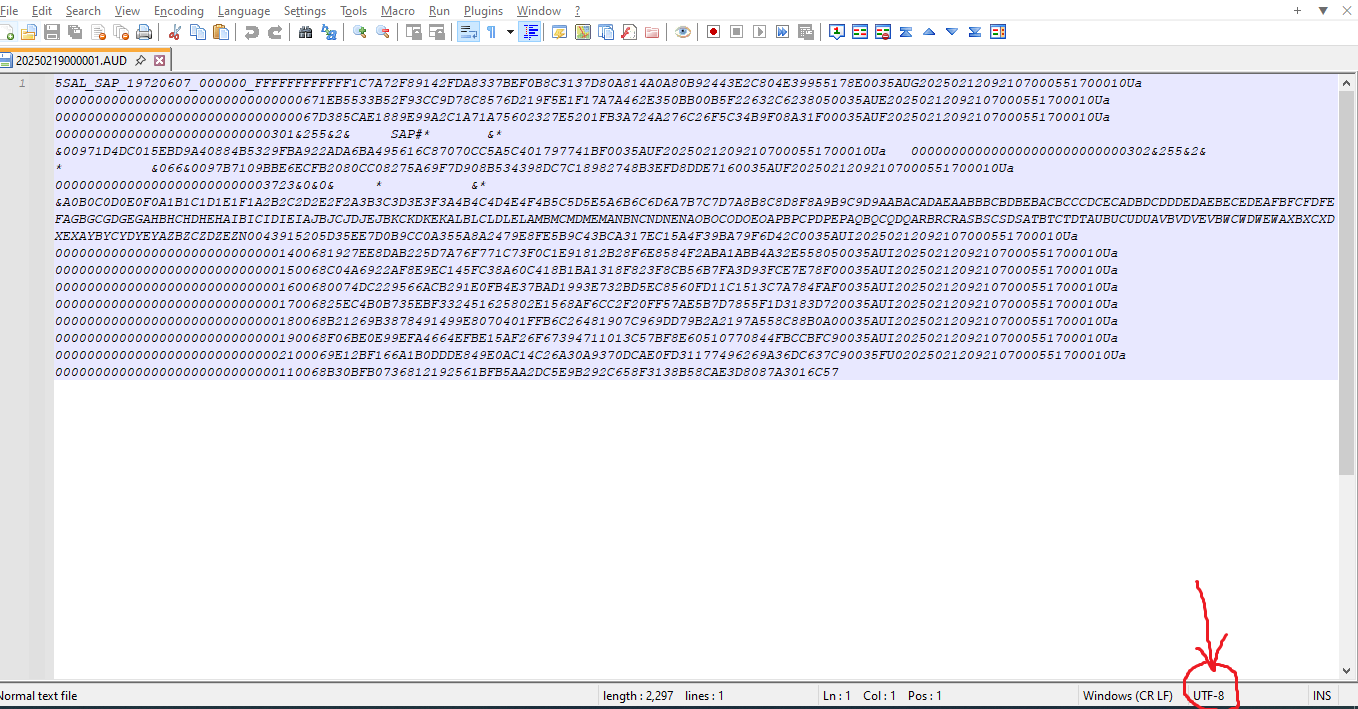Open the Search menu
The image size is (1358, 709).
pos(83,11)
